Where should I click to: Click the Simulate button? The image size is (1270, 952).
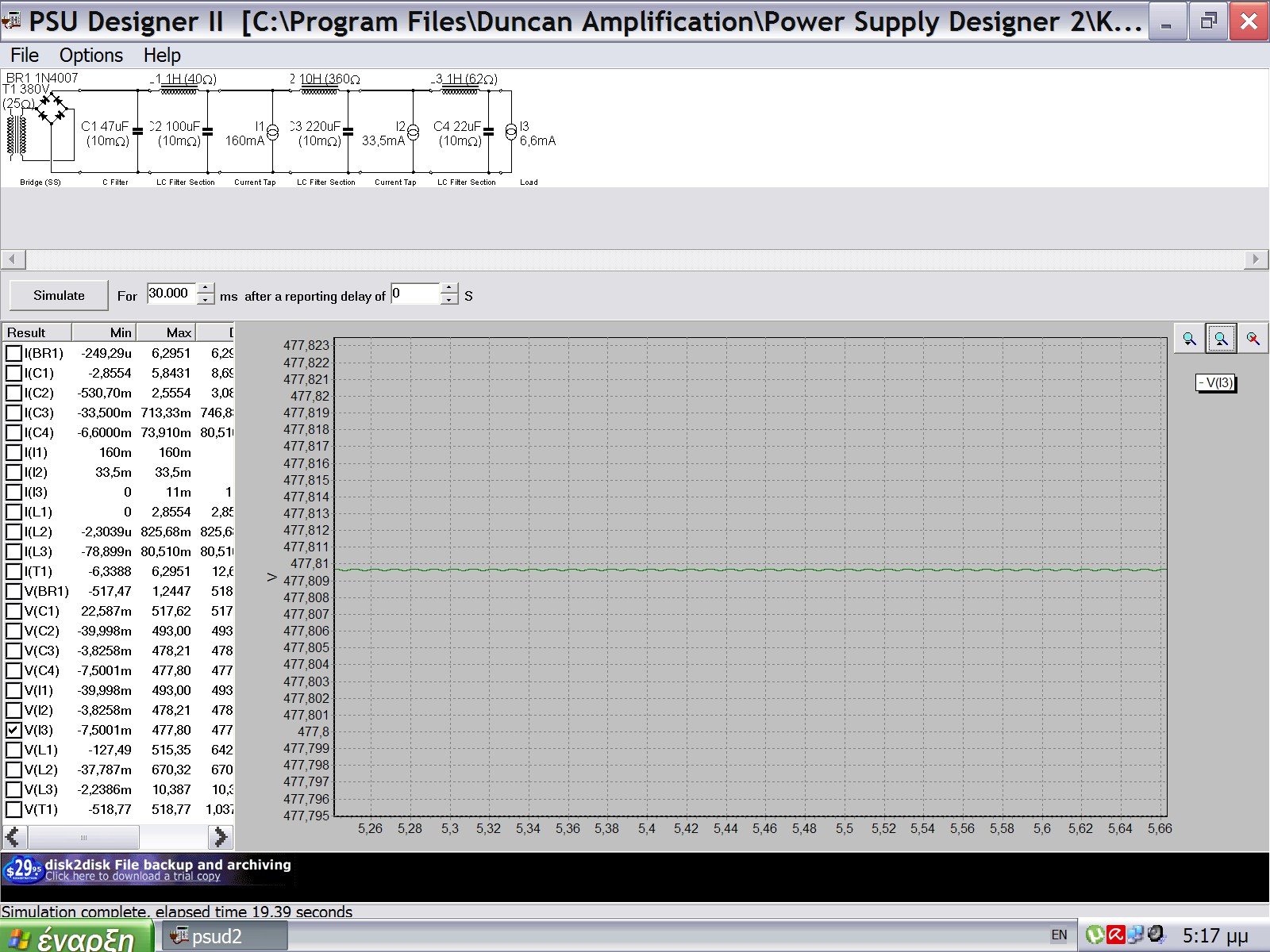point(59,295)
